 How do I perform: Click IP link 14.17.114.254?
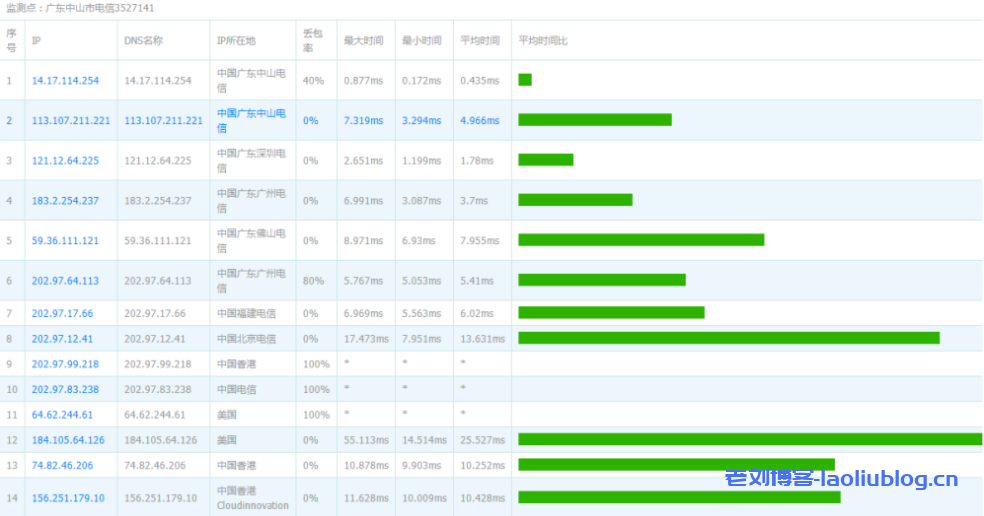65,80
